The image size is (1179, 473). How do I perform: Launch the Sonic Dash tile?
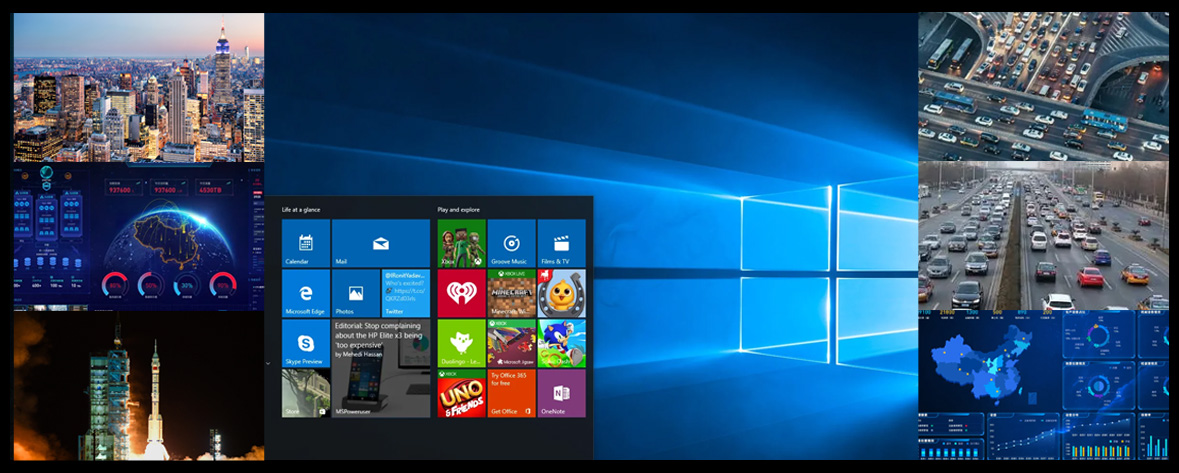click(x=562, y=343)
